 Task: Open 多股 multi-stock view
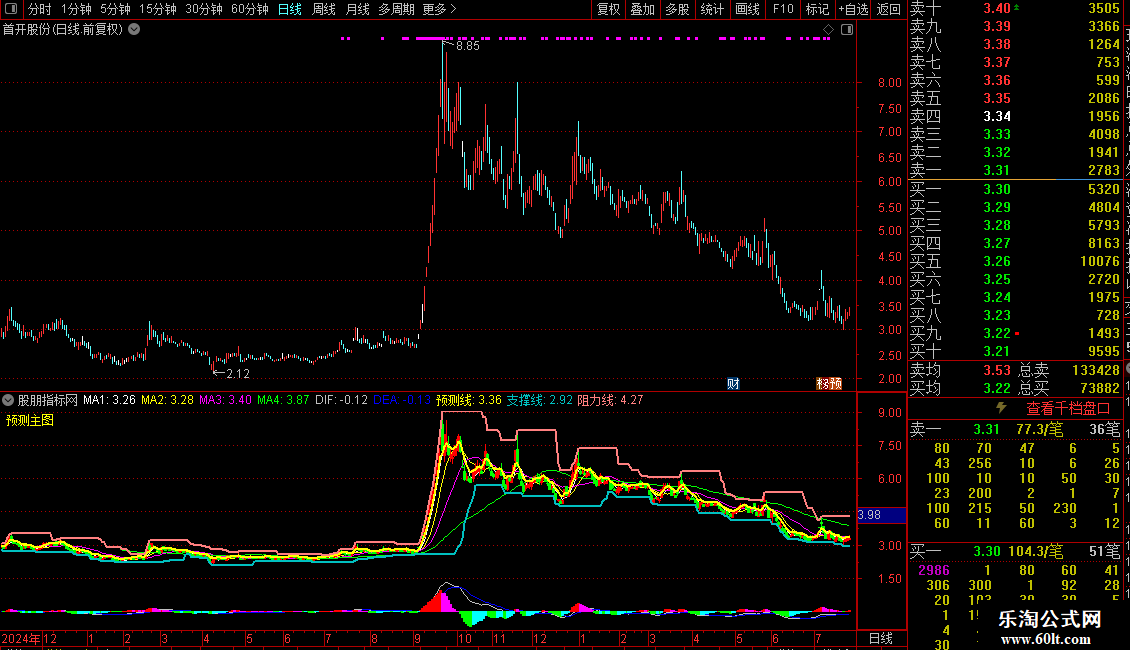click(x=677, y=9)
